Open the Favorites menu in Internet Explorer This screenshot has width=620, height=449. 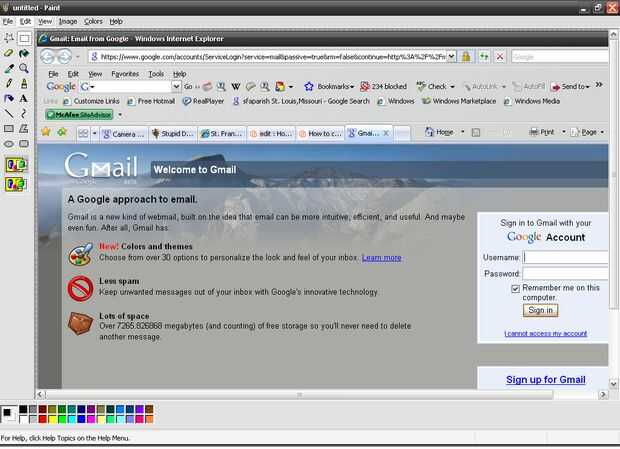pos(125,74)
